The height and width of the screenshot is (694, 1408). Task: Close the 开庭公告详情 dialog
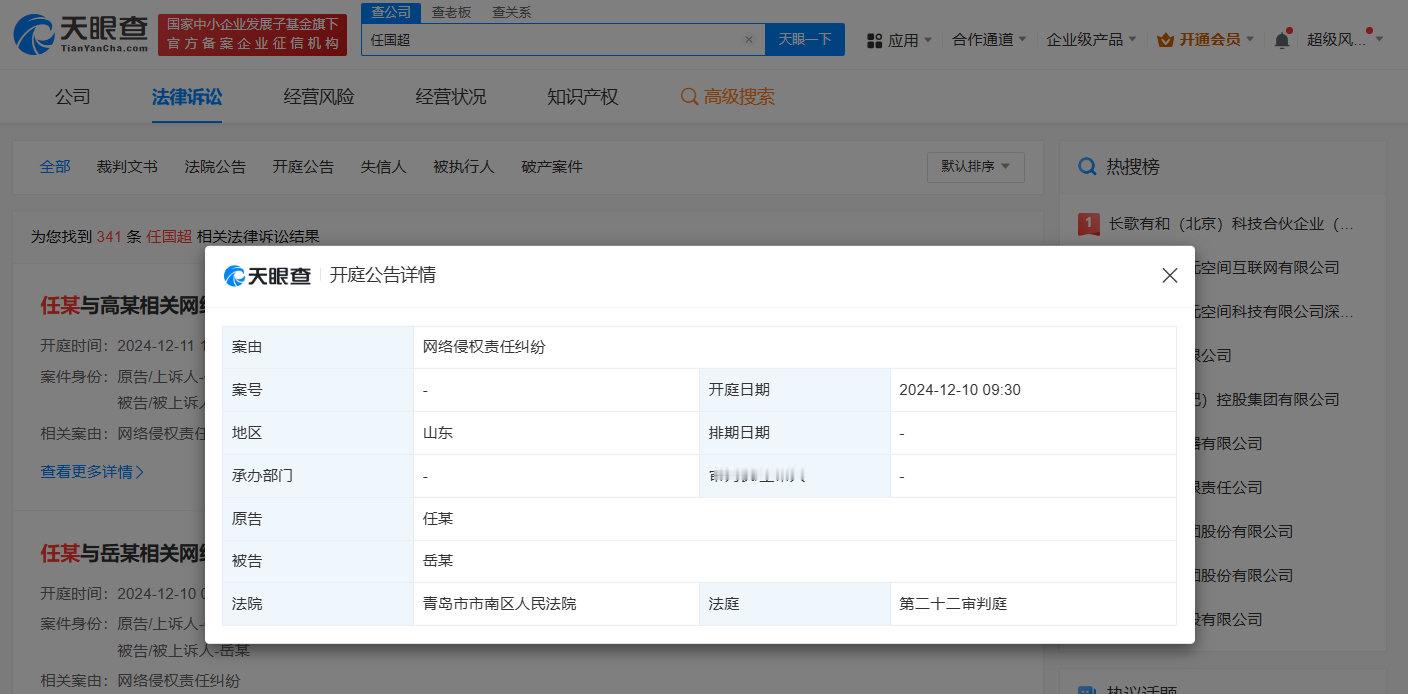(1169, 275)
